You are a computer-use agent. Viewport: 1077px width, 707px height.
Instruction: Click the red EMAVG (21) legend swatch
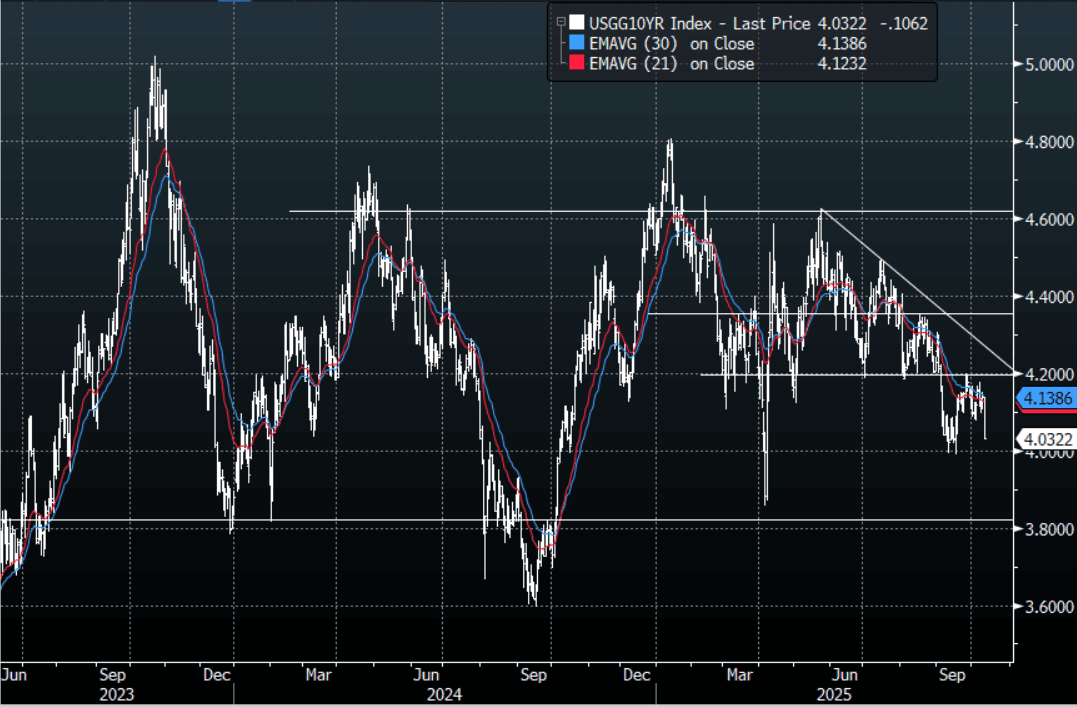point(575,64)
